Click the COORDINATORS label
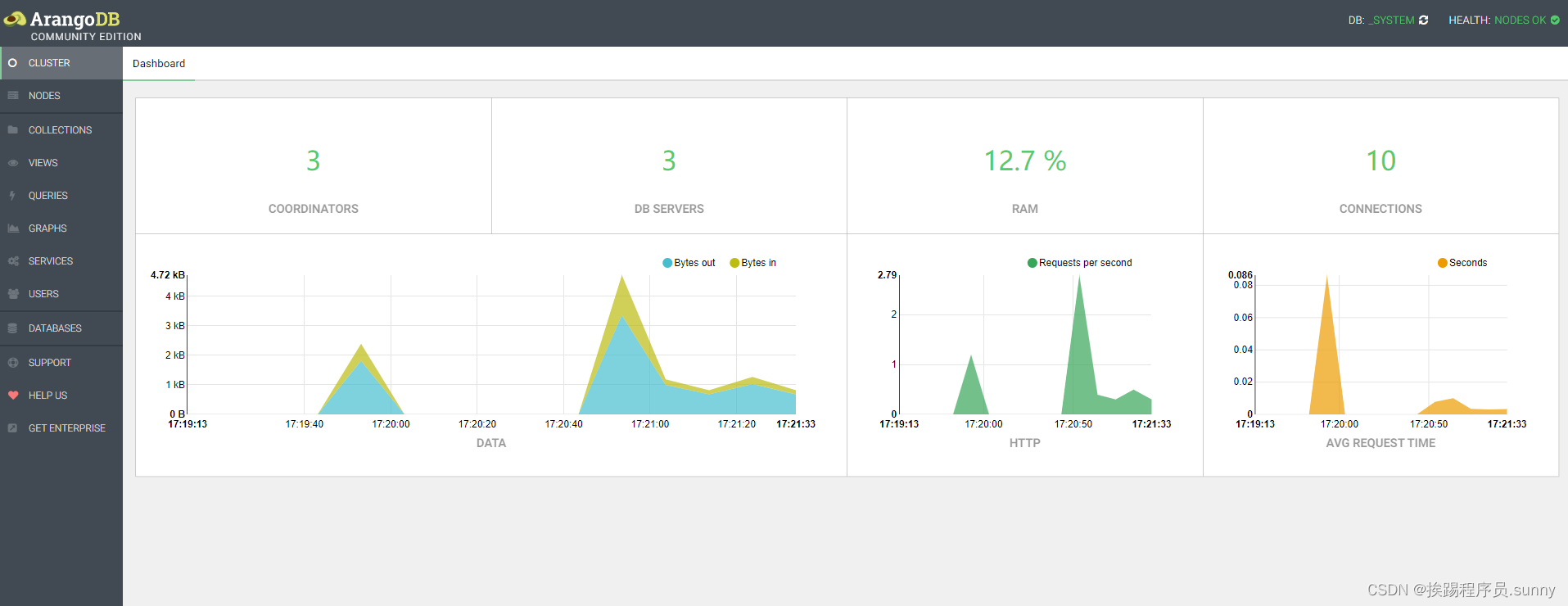This screenshot has width=1568, height=606. [x=314, y=209]
